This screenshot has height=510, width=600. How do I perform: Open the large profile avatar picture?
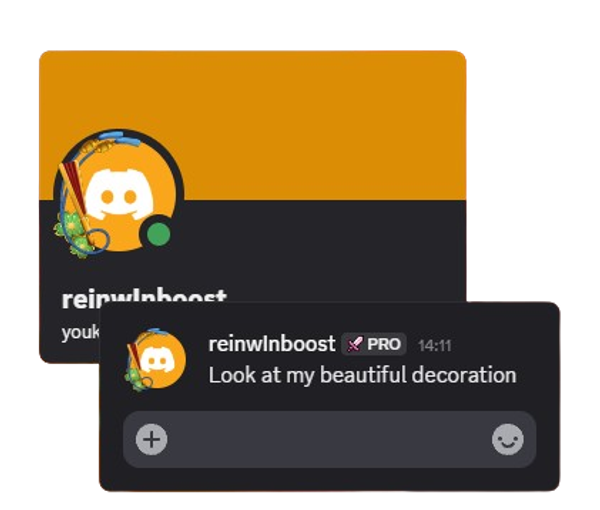119,193
